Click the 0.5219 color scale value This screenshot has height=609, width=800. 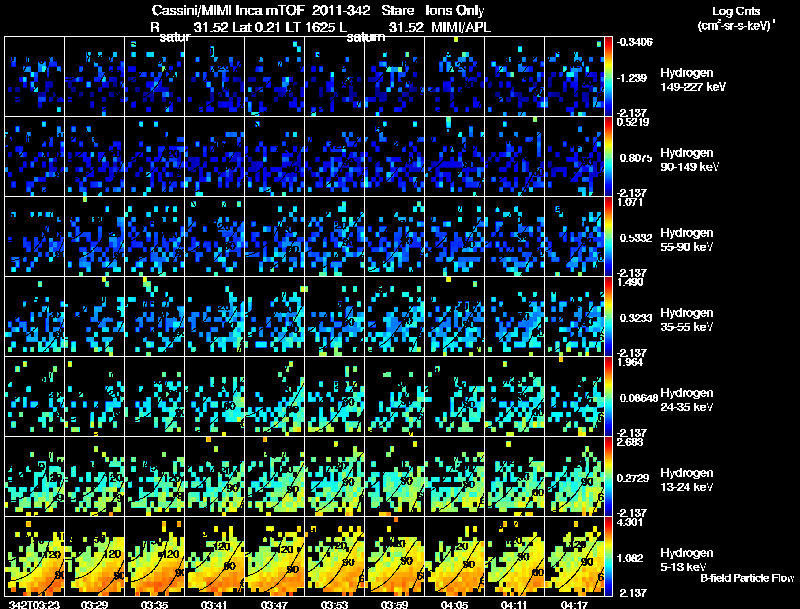pos(633,122)
